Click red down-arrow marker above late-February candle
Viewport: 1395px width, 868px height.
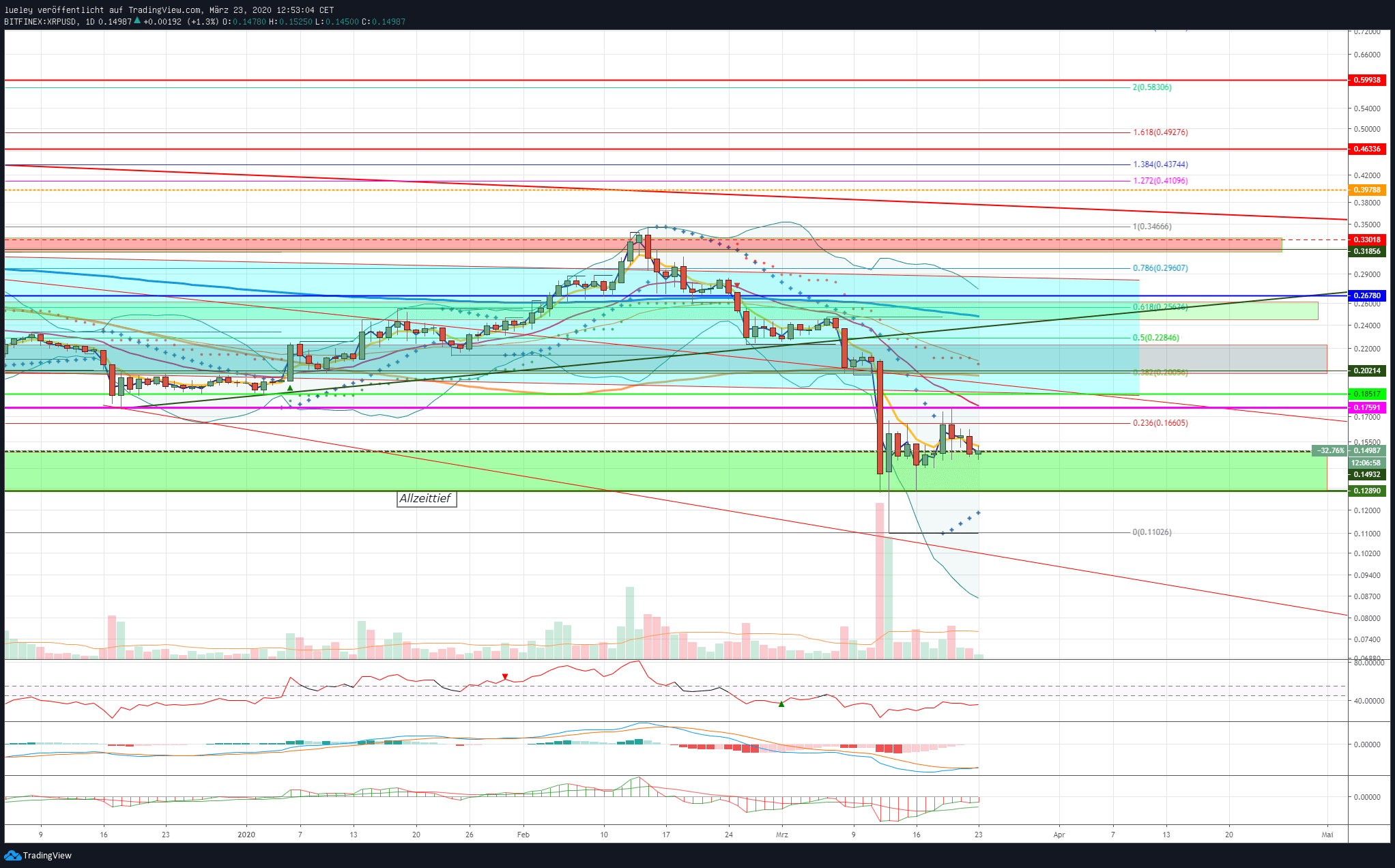(737, 286)
